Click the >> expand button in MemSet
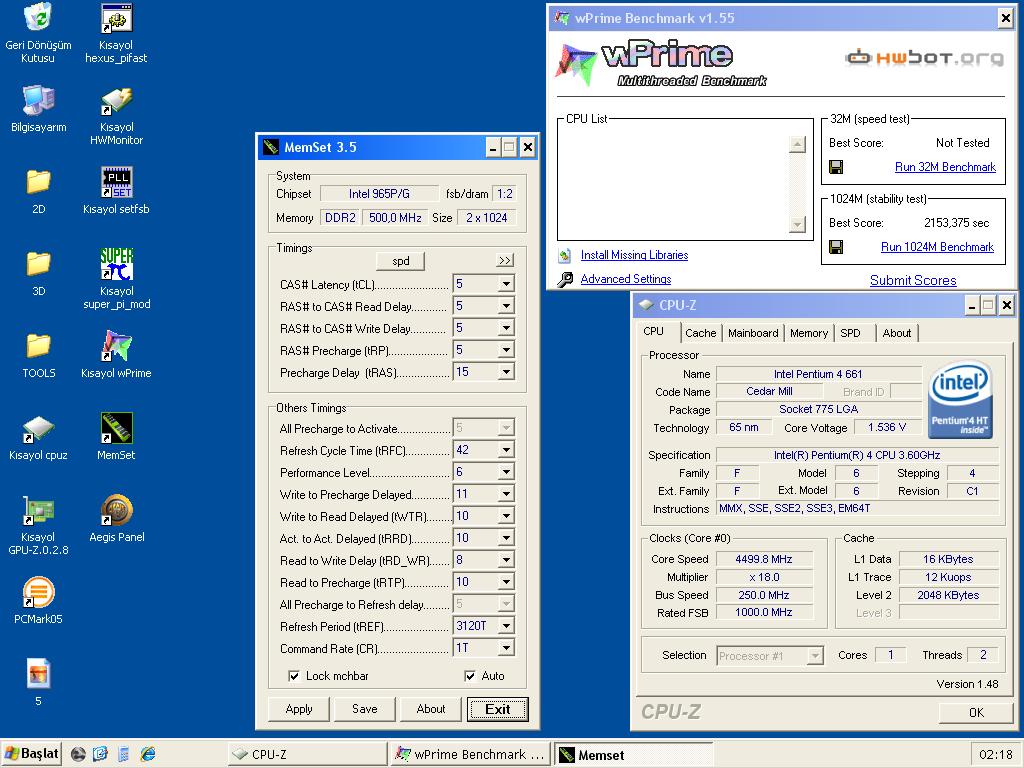This screenshot has height=768, width=1024. tap(505, 261)
